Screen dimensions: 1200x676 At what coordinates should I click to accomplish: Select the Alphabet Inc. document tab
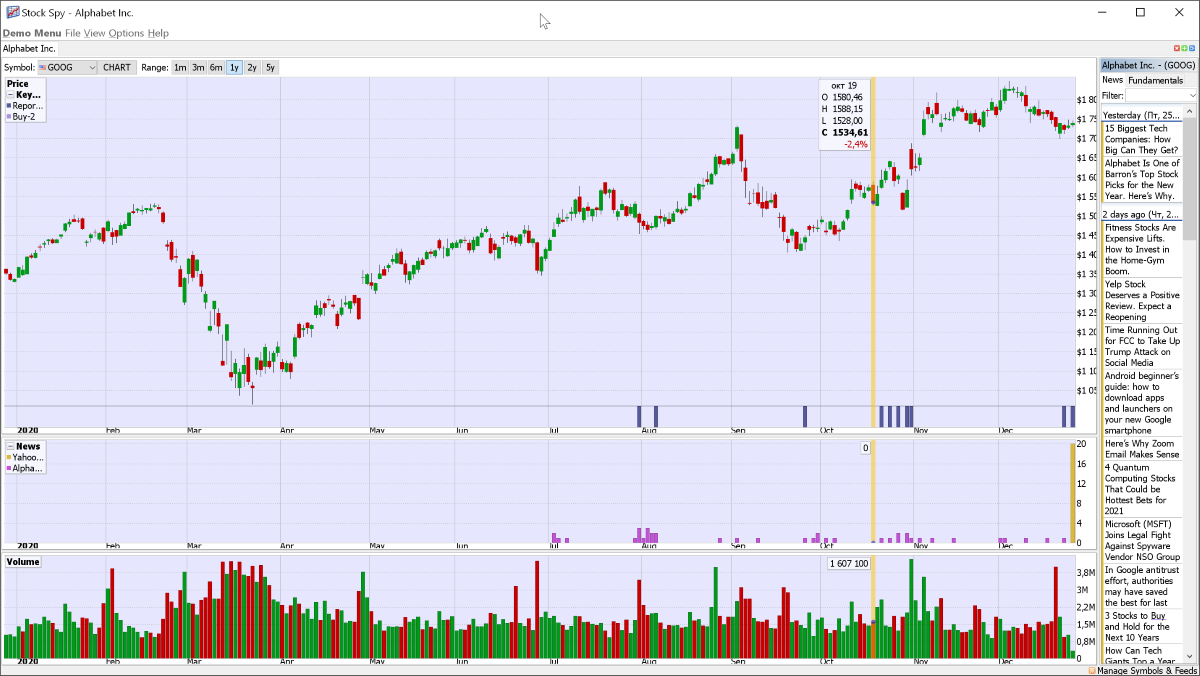pyautogui.click(x=29, y=48)
